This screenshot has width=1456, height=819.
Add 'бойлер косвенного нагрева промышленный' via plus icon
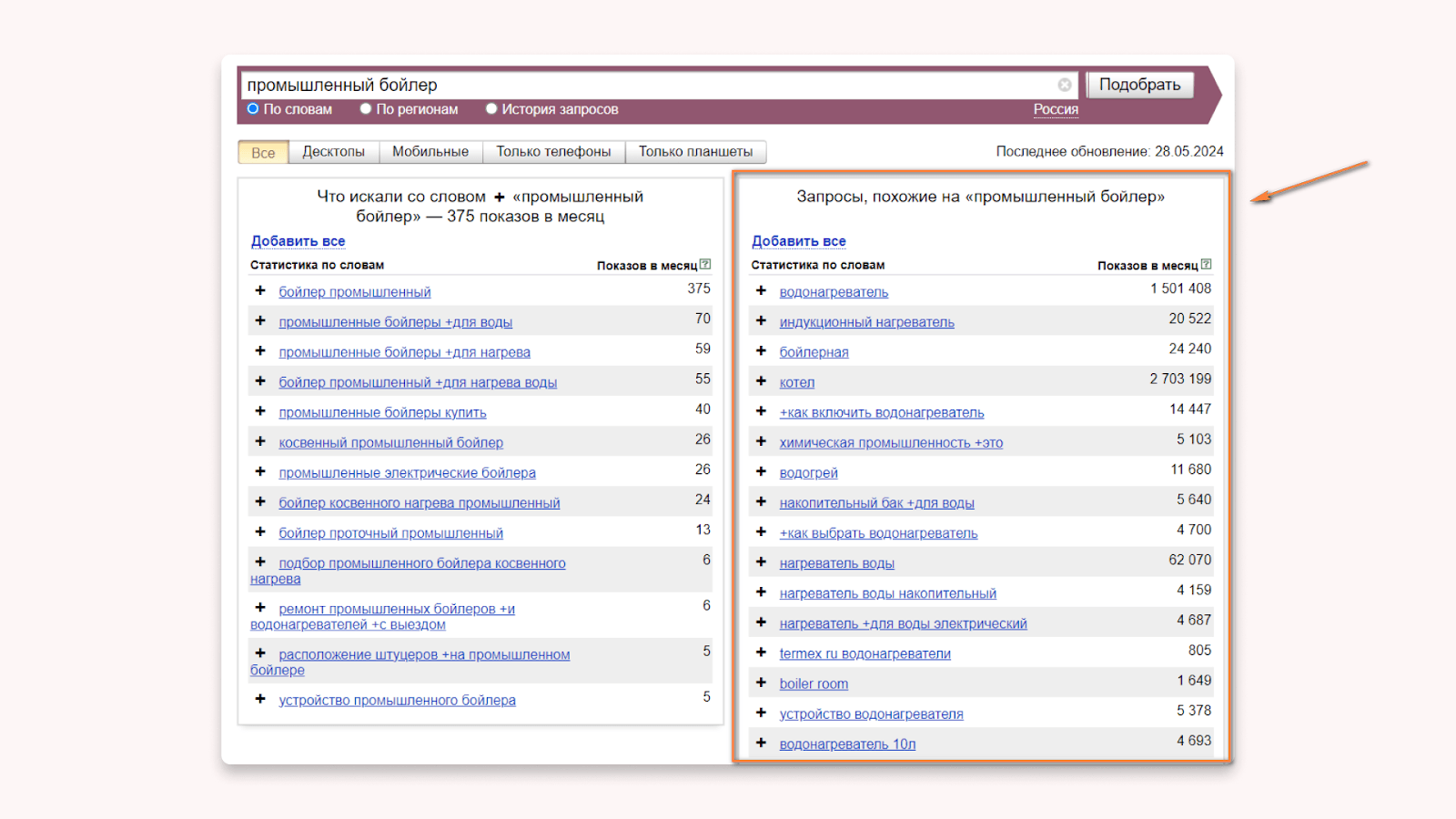pyautogui.click(x=260, y=500)
